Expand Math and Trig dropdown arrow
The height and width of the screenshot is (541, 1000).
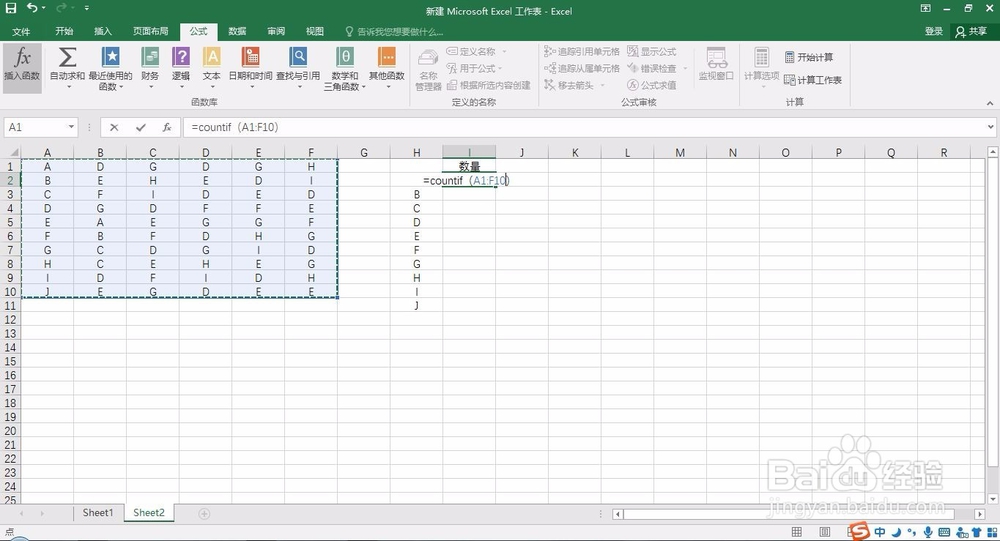pyautogui.click(x=364, y=87)
